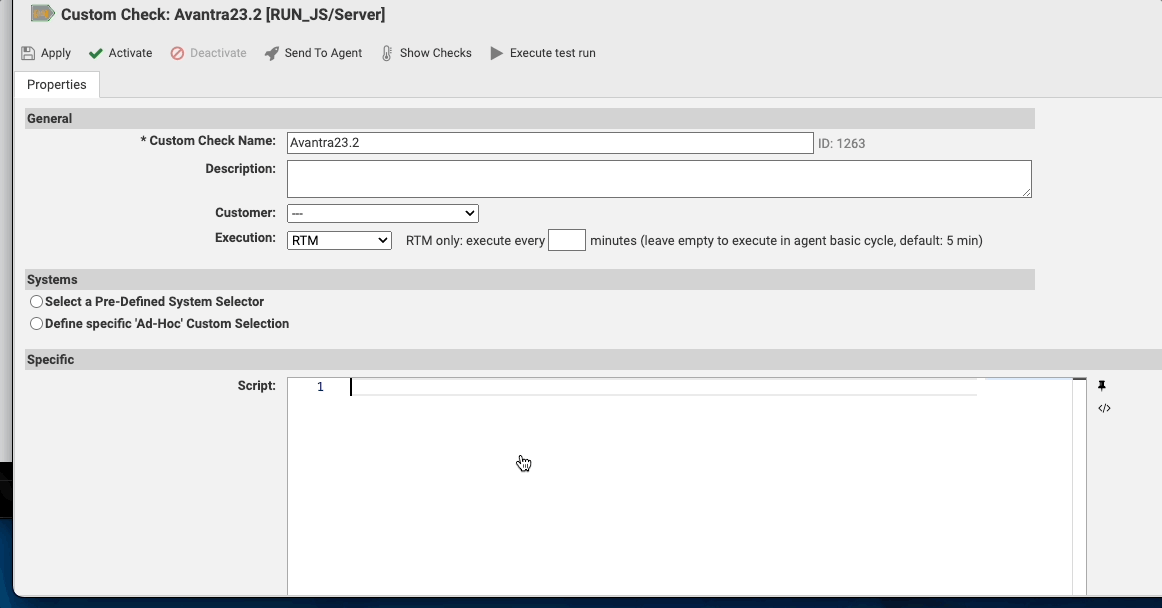Screen dimensions: 1162x608
Task: Choose the Ad-Hoc Custom Selection option
Action: pos(36,323)
